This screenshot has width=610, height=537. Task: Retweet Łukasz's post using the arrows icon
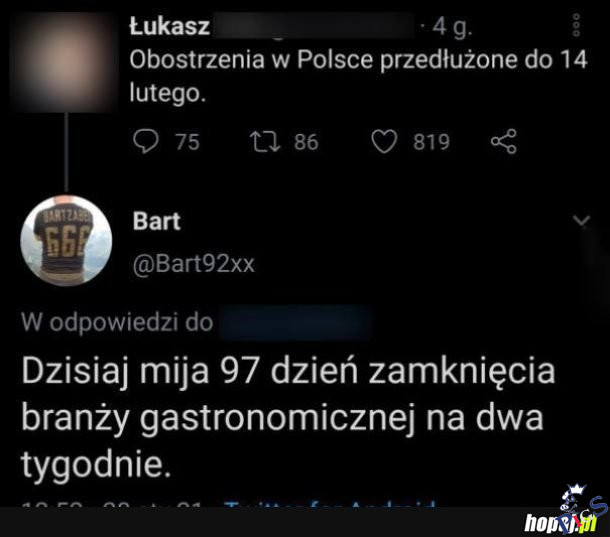point(265,142)
